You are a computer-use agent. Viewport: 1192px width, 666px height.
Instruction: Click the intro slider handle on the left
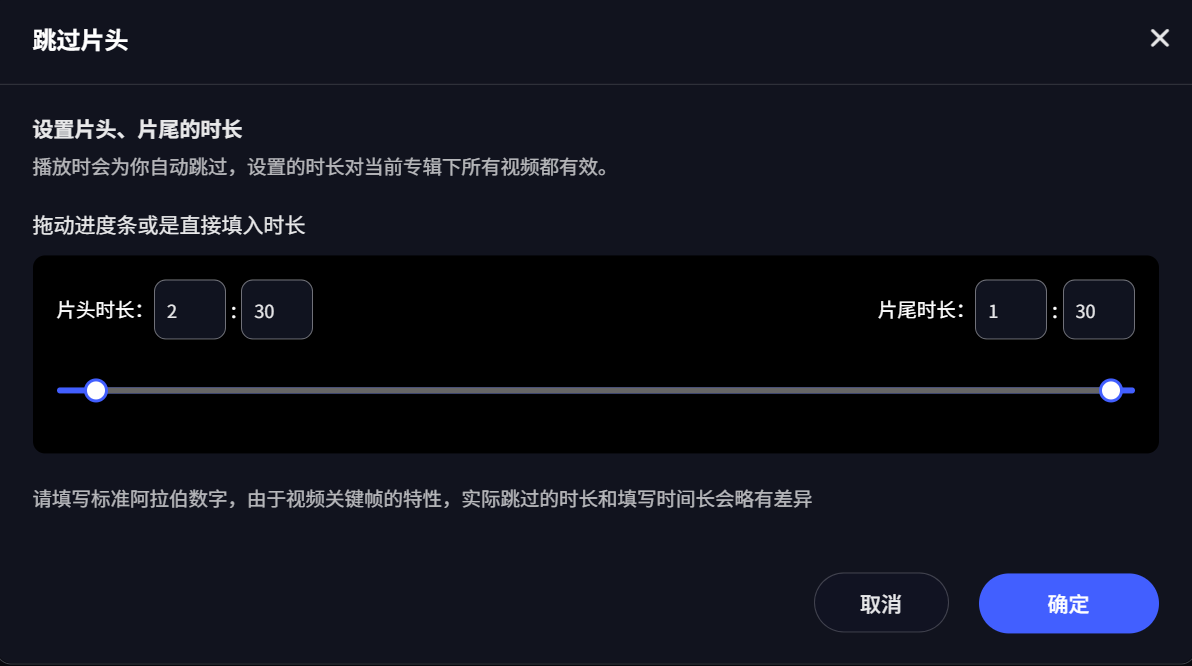pyautogui.click(x=96, y=390)
